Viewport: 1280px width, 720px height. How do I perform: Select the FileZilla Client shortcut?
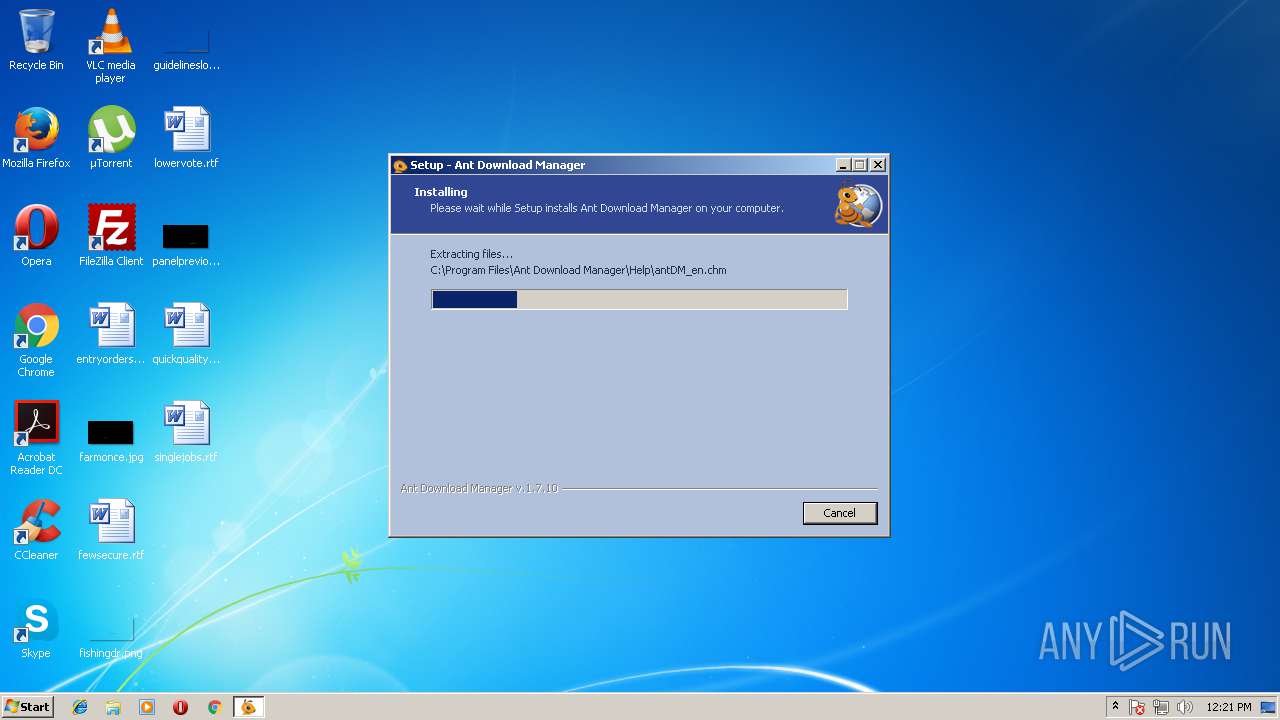(x=111, y=236)
